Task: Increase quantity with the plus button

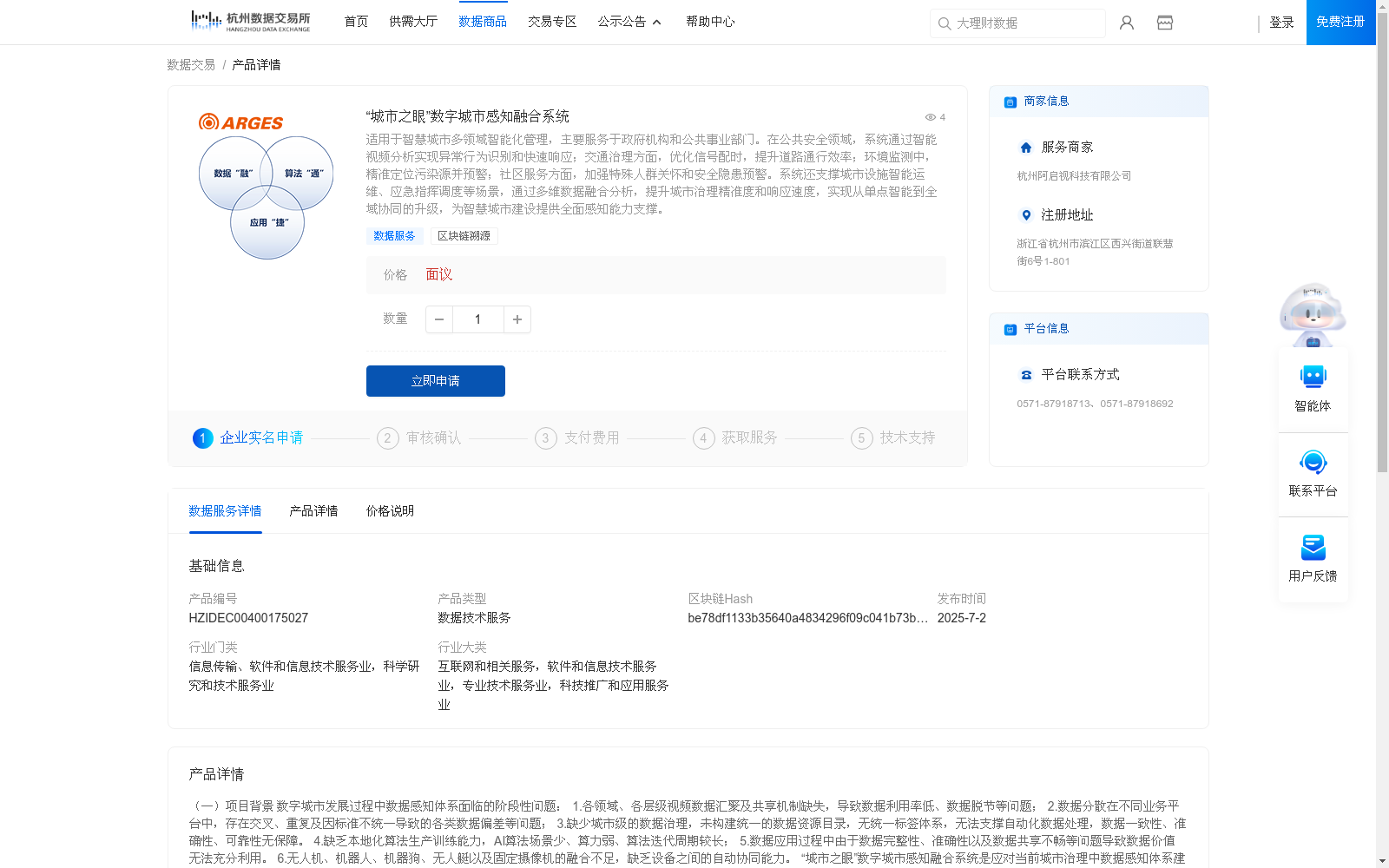Action: (517, 319)
